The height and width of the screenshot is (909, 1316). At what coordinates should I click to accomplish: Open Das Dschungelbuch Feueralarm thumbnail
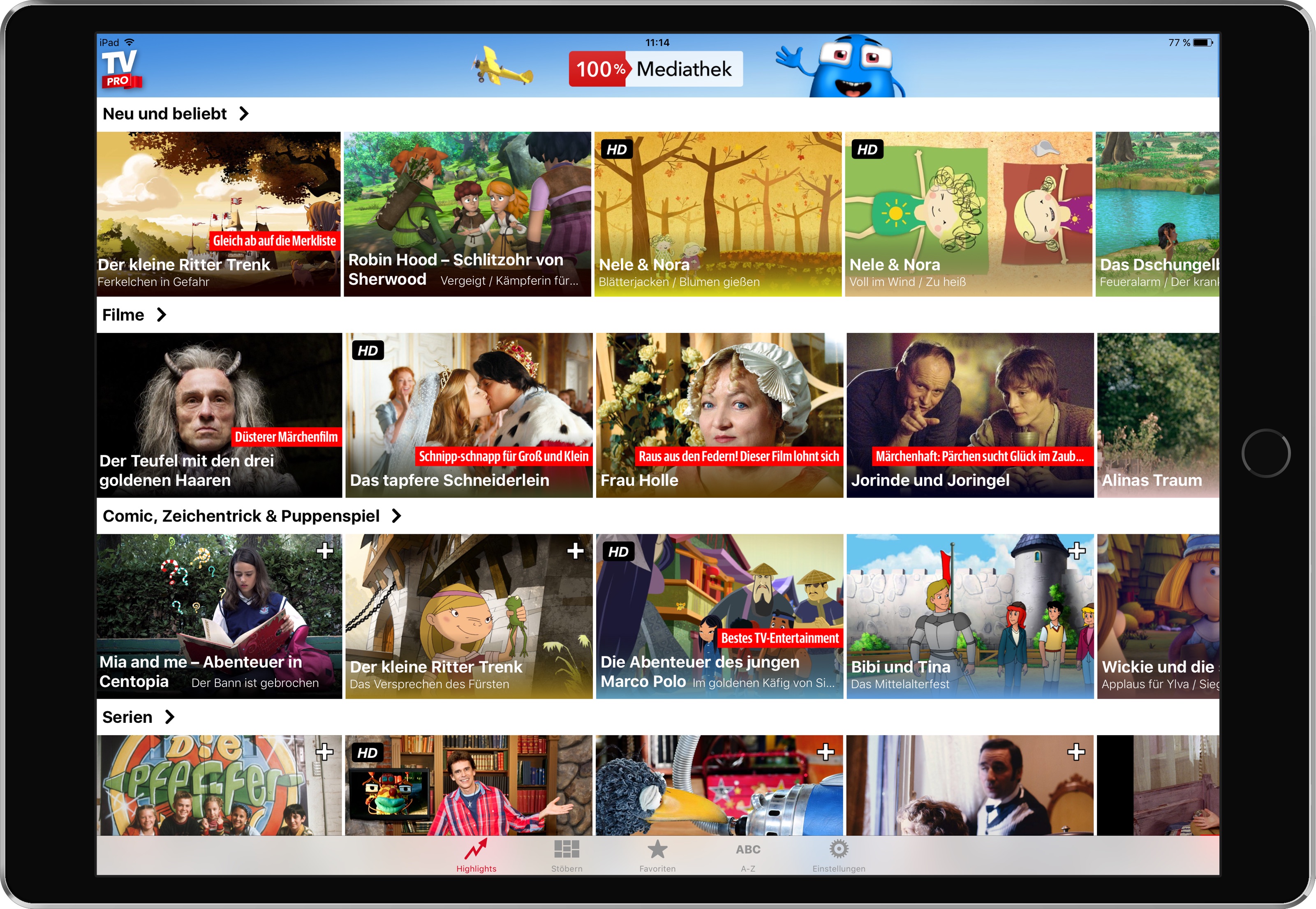[1158, 214]
